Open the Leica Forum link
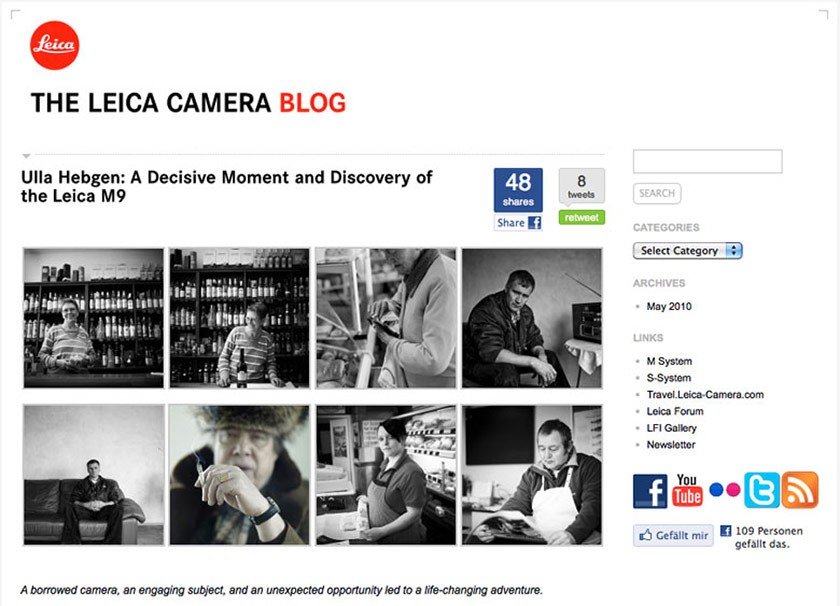 click(675, 412)
